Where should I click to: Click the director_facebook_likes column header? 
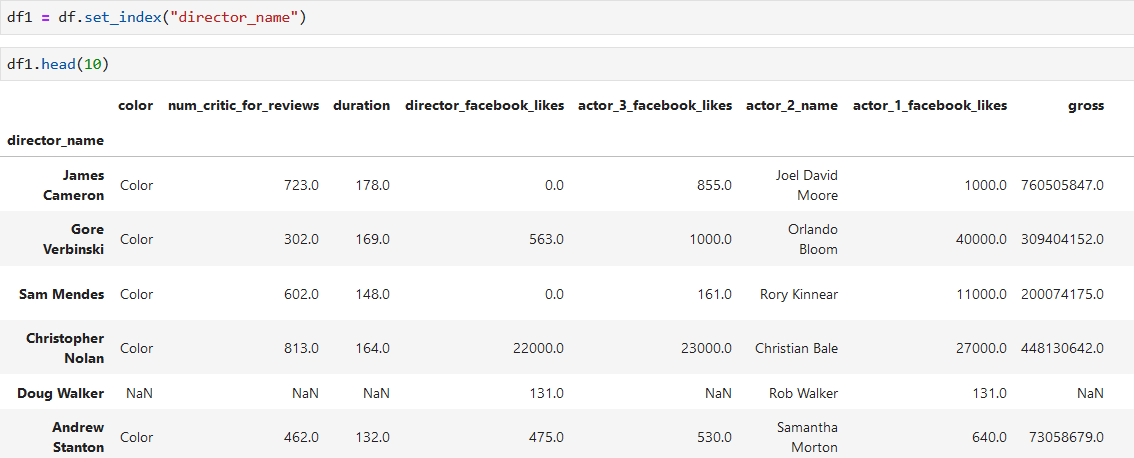[485, 106]
